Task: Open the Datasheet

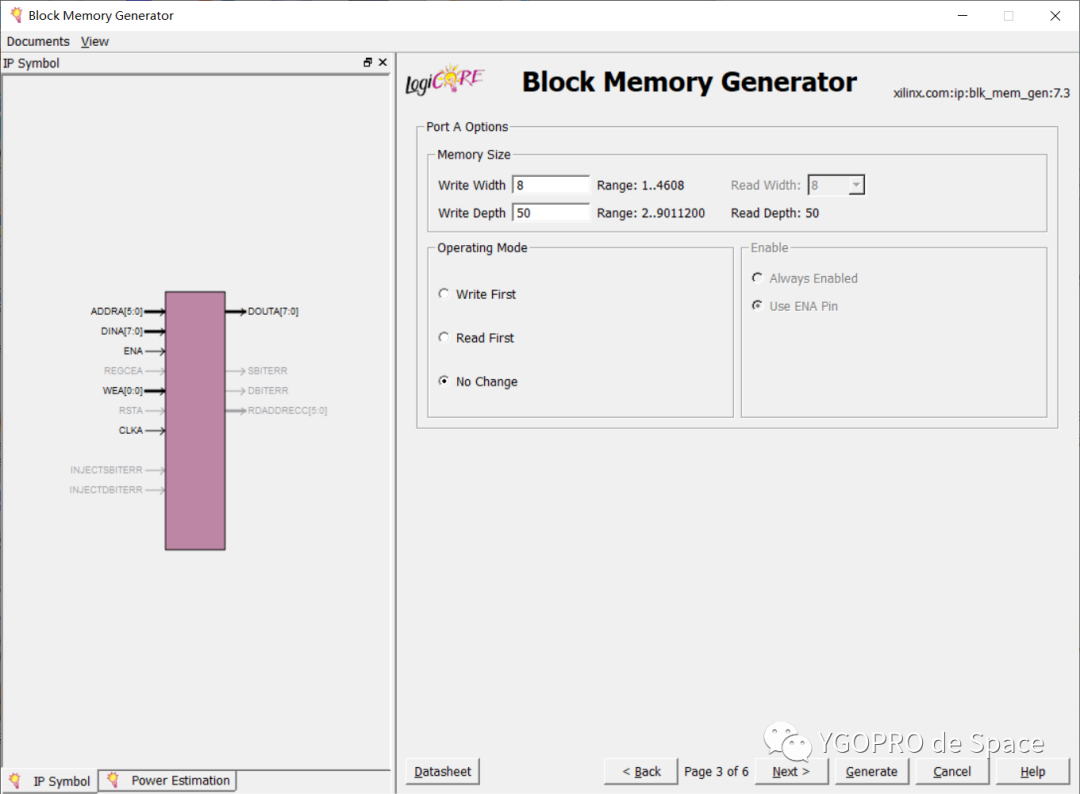Action: pos(442,771)
